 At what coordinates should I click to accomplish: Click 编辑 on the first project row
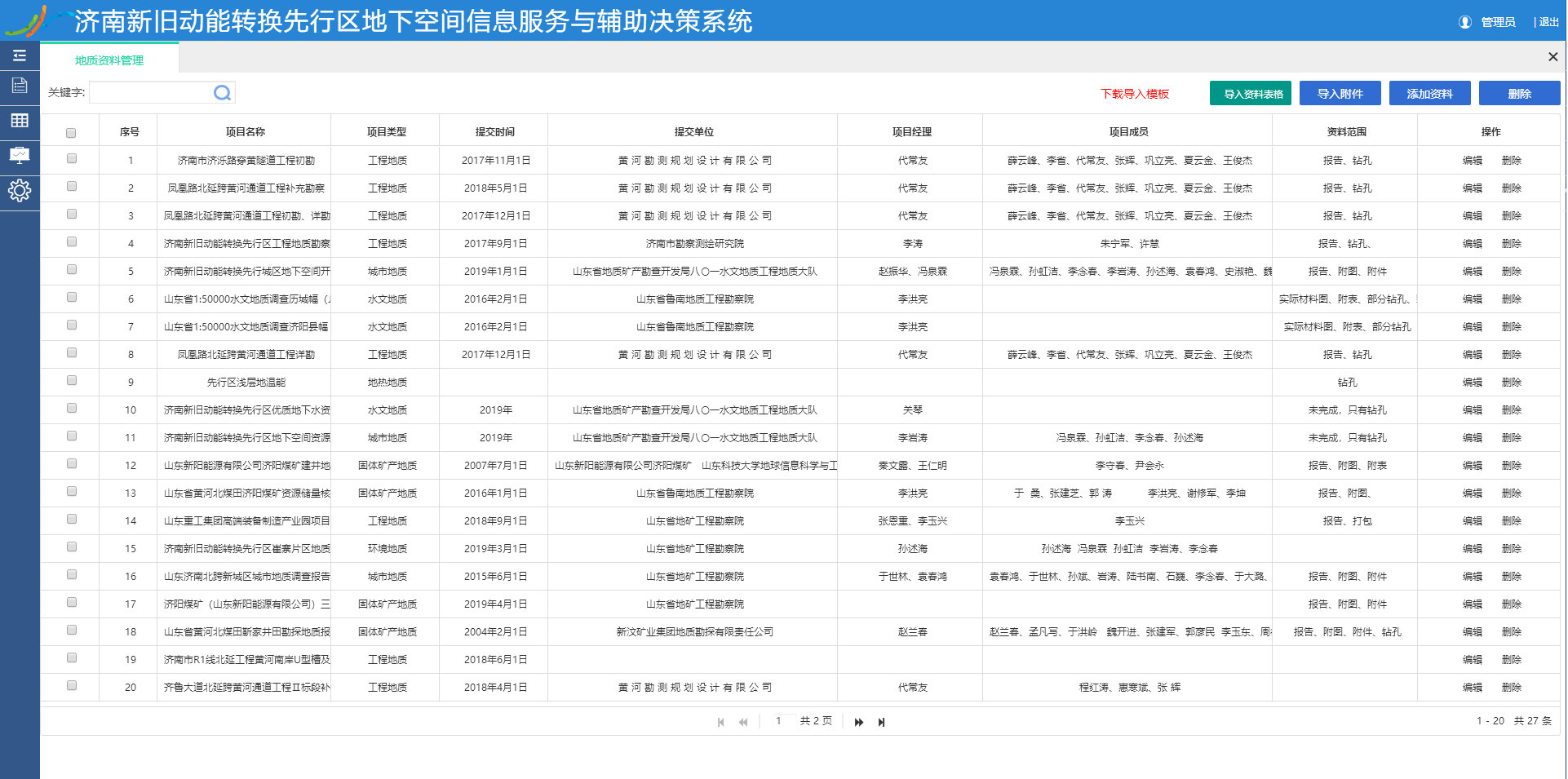1473,160
